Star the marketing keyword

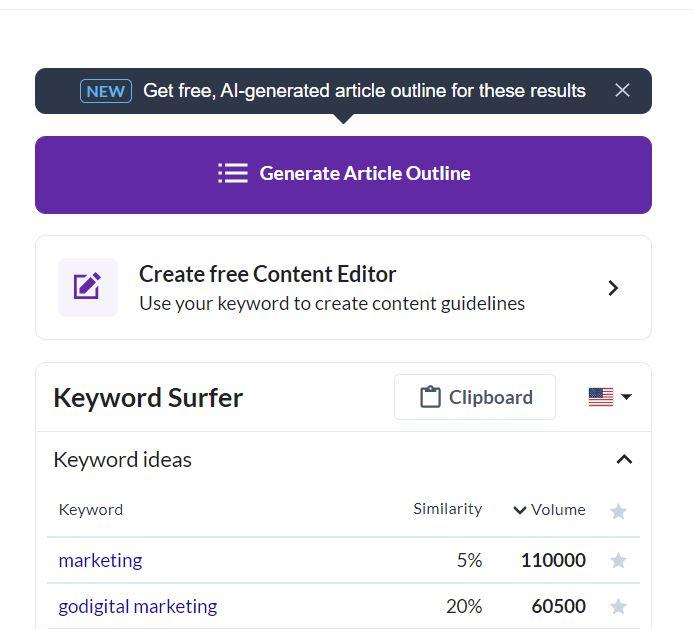coord(618,560)
